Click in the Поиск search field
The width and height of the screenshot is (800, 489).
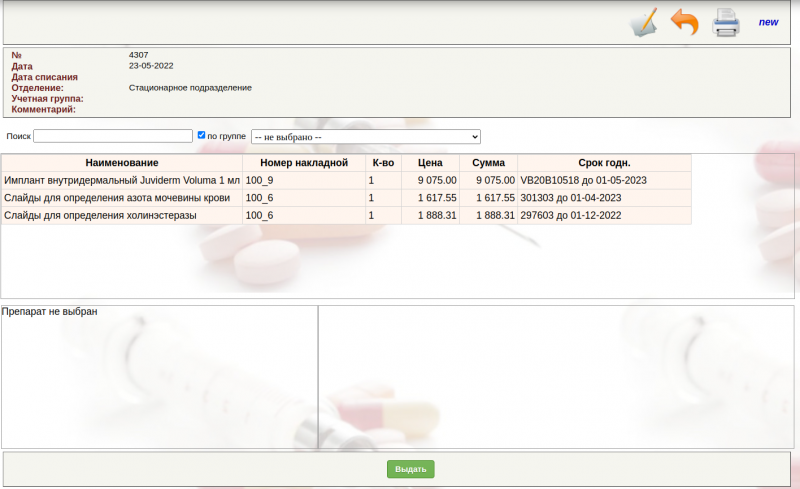click(x=113, y=136)
